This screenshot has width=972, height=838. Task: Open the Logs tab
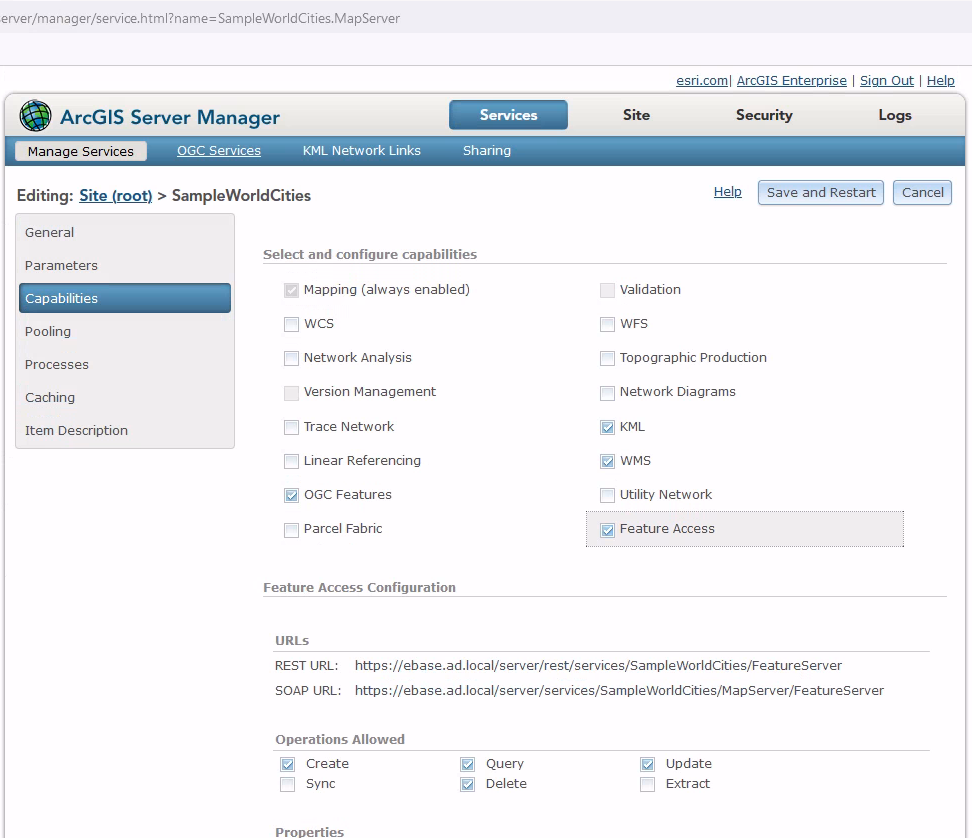(895, 115)
